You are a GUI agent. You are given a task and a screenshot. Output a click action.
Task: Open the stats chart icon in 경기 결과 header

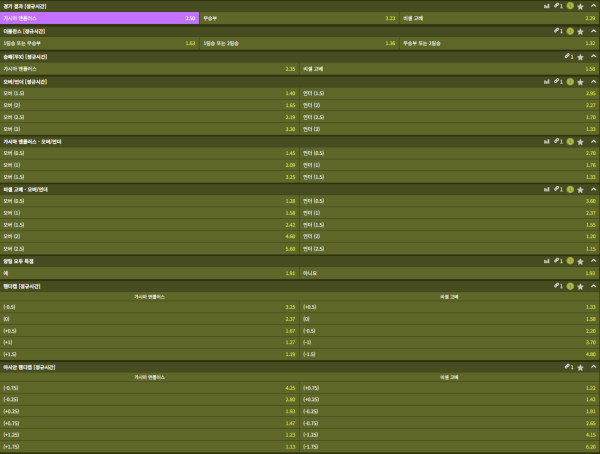coord(547,6)
